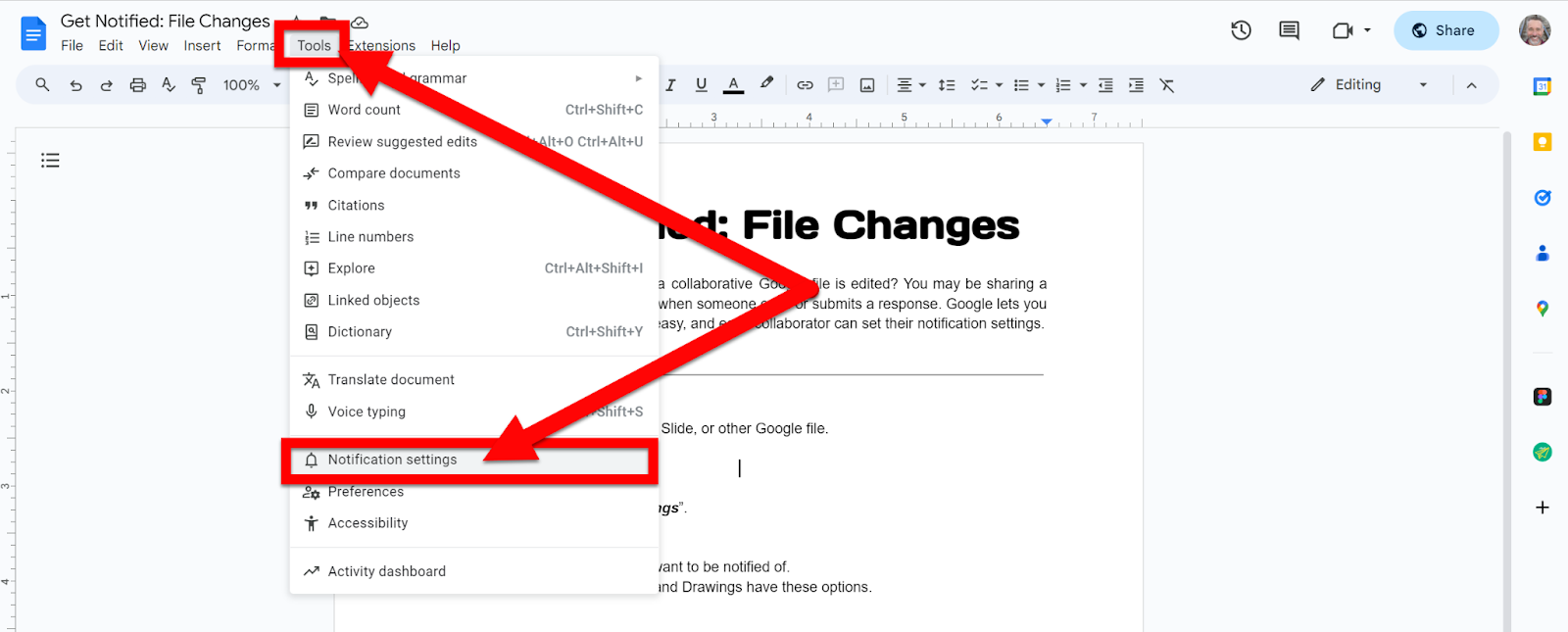Open the Tools menu
The image size is (1568, 632).
coord(314,45)
